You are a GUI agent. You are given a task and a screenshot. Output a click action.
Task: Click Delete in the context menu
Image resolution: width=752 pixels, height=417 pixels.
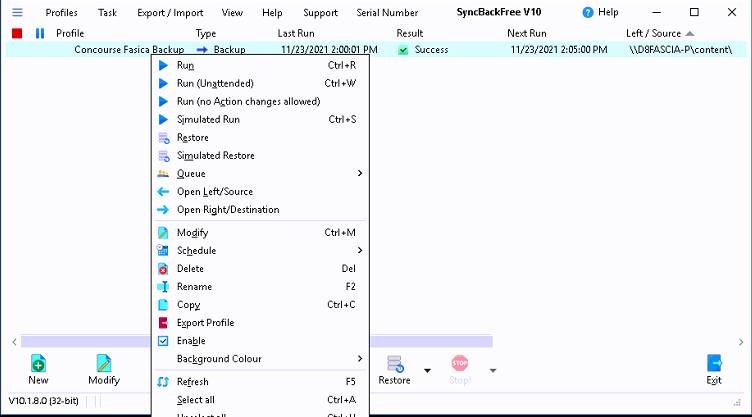click(190, 269)
